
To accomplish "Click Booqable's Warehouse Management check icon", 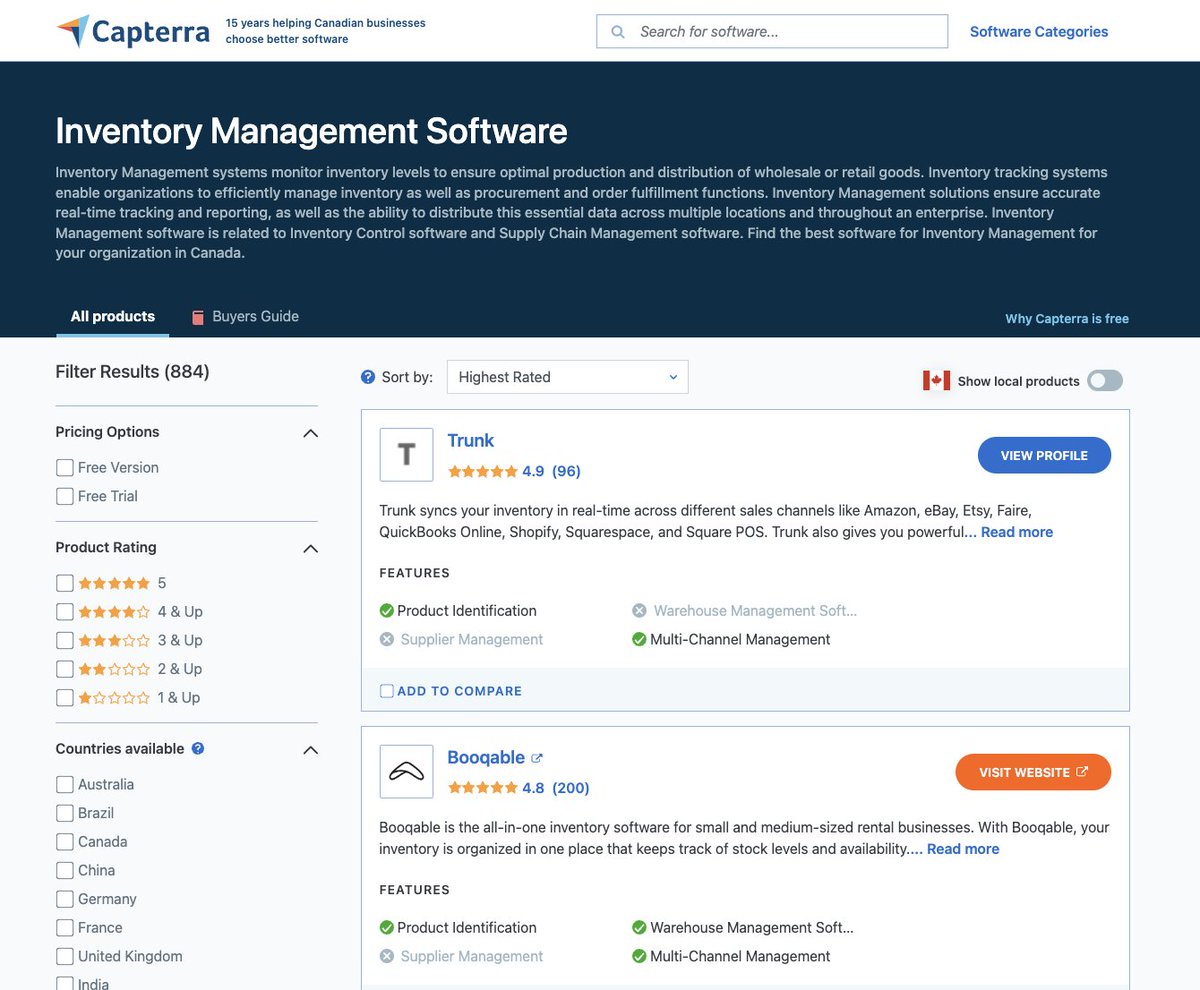I will click(x=639, y=927).
